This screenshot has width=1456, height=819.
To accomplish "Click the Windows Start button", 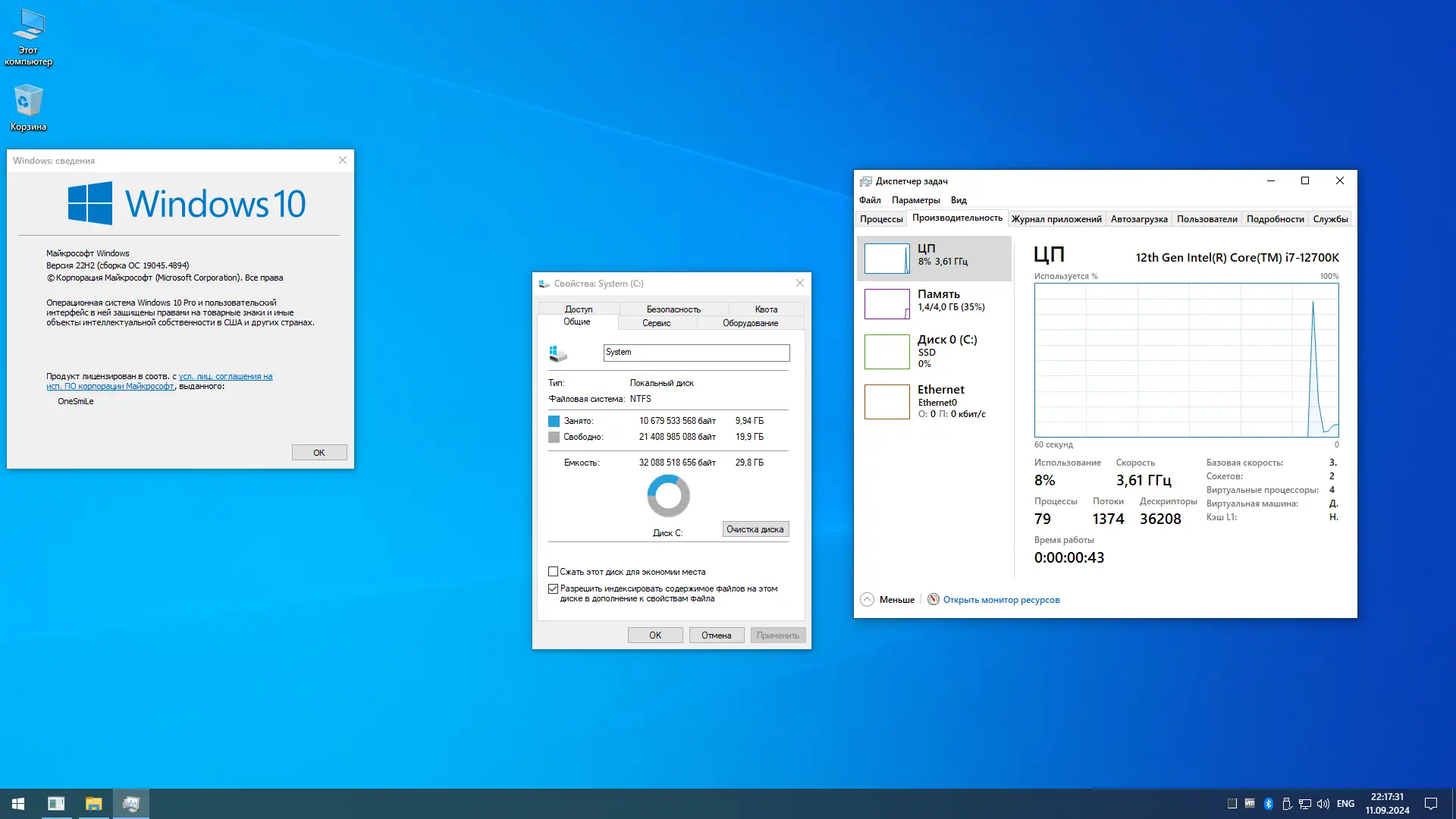I will pyautogui.click(x=18, y=804).
